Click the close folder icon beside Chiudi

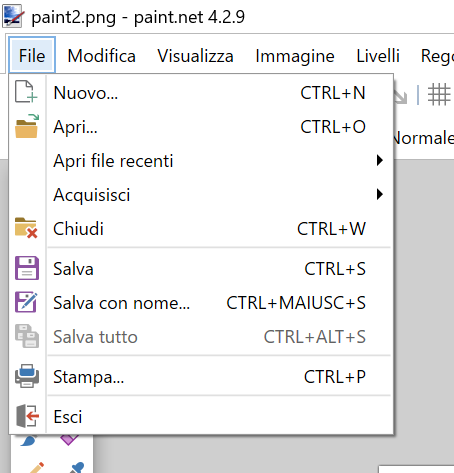tap(26, 228)
